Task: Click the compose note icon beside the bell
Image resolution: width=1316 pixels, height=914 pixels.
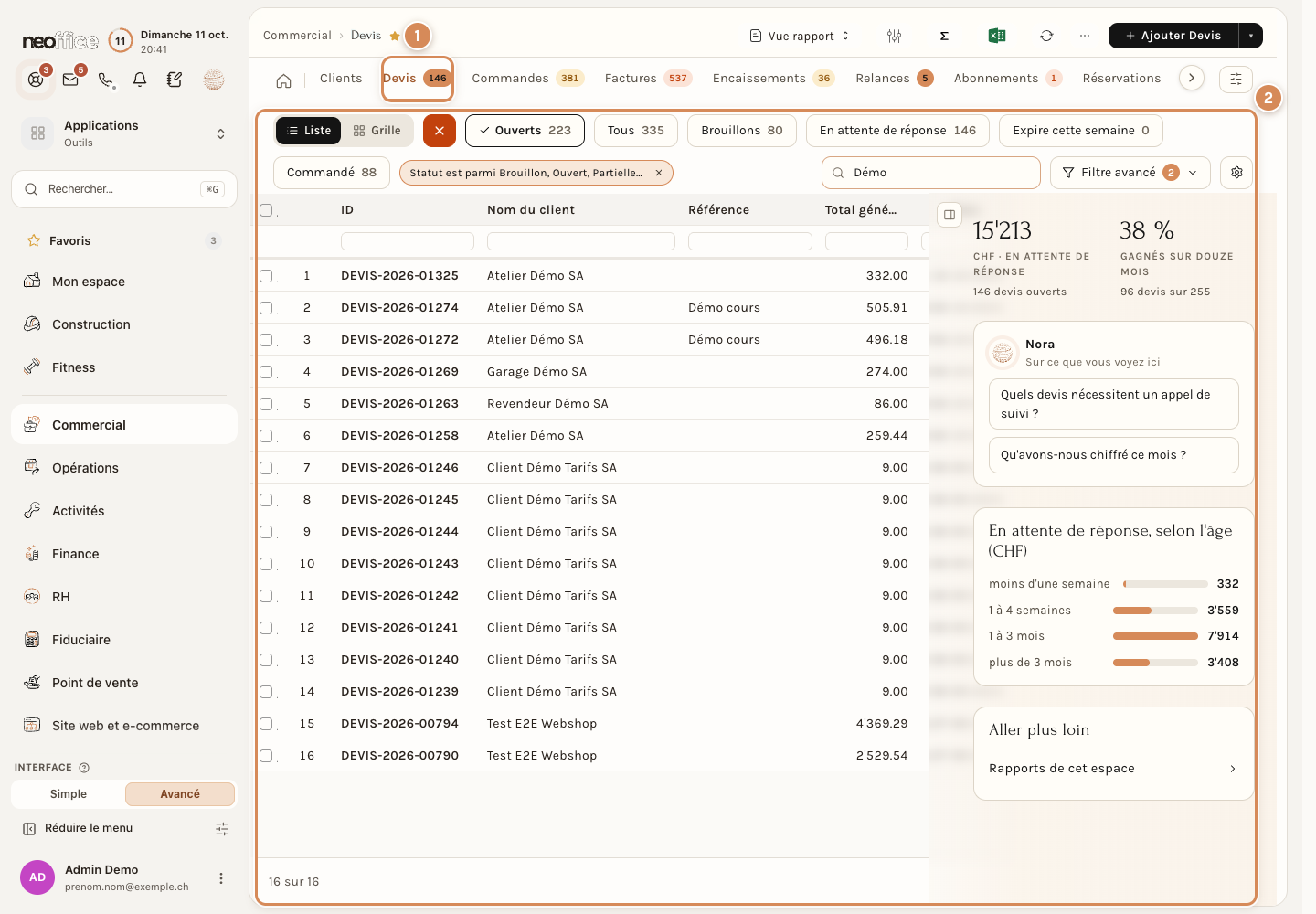Action: 175,80
